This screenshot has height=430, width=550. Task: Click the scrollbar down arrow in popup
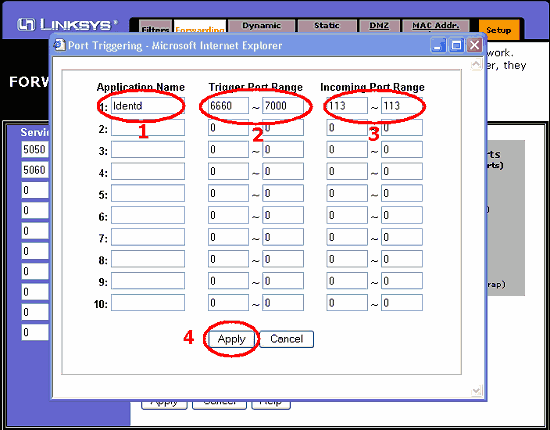pos(476,390)
